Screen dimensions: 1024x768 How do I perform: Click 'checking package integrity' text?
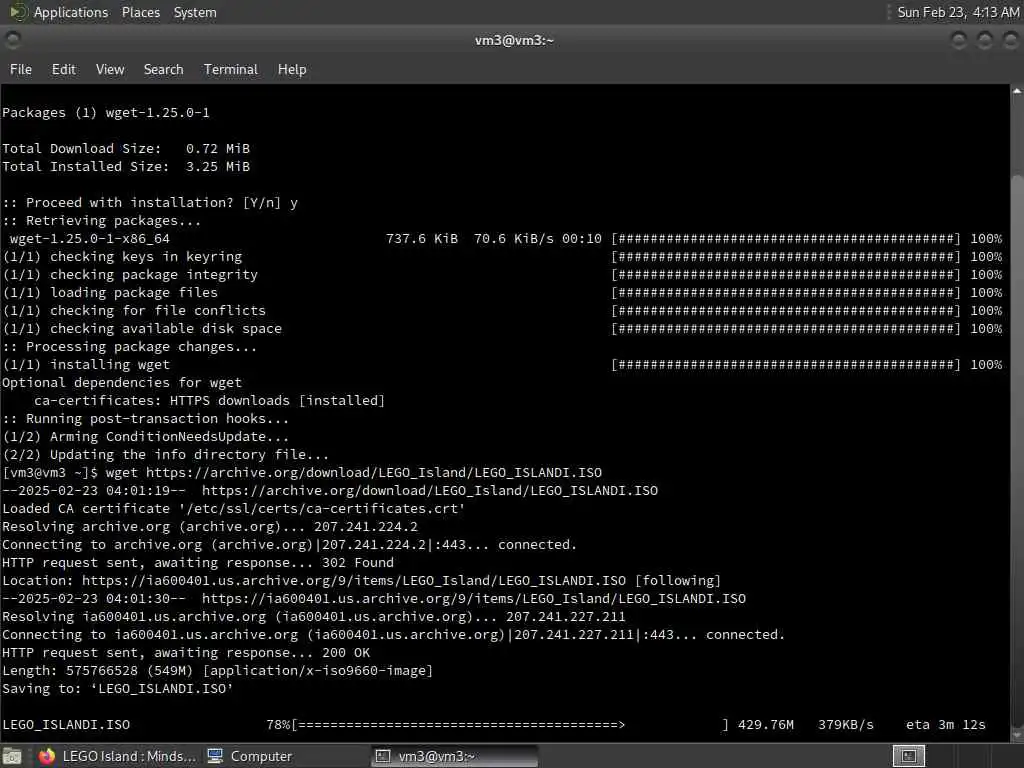coord(154,275)
